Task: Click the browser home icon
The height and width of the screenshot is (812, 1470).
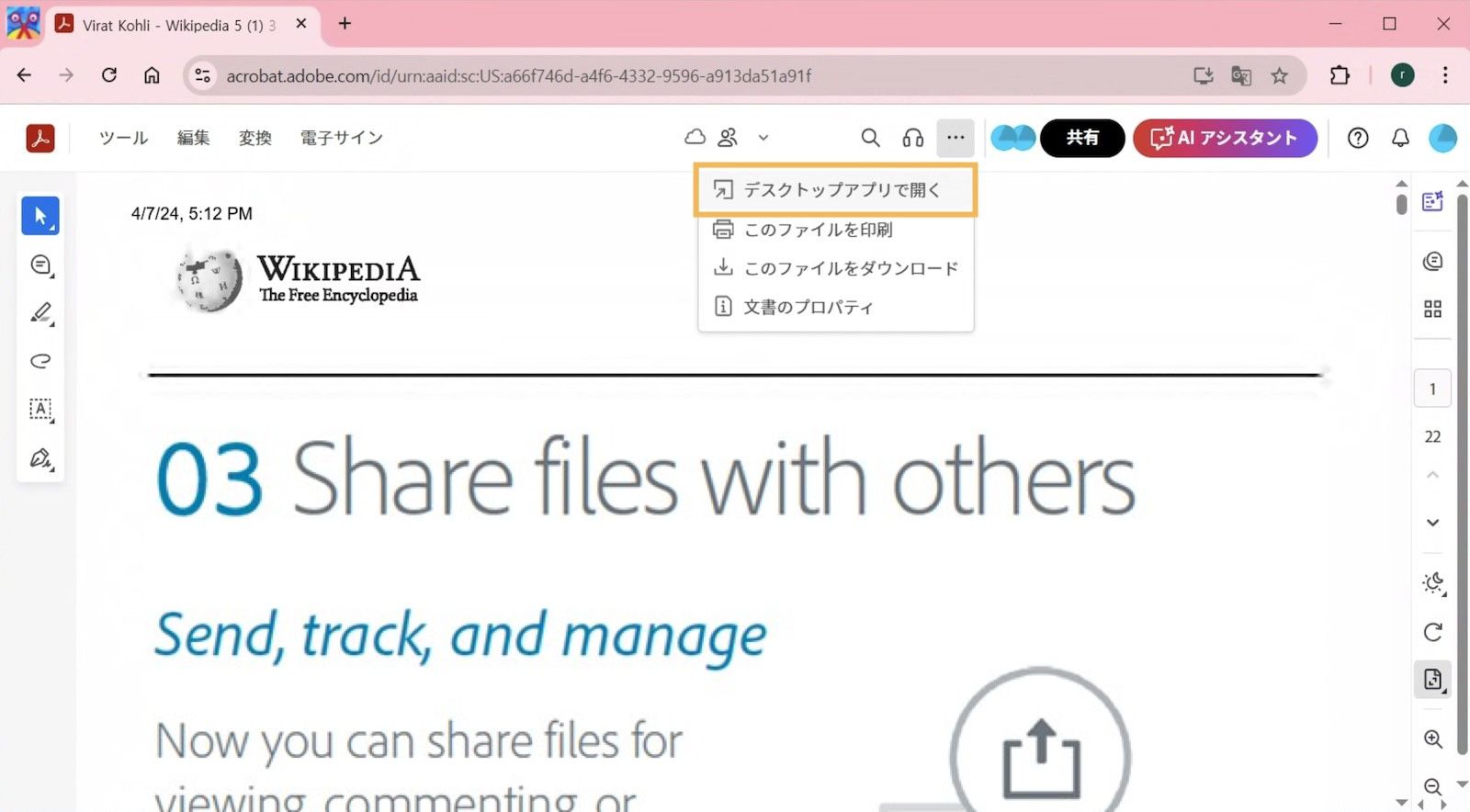Action: pos(152,75)
